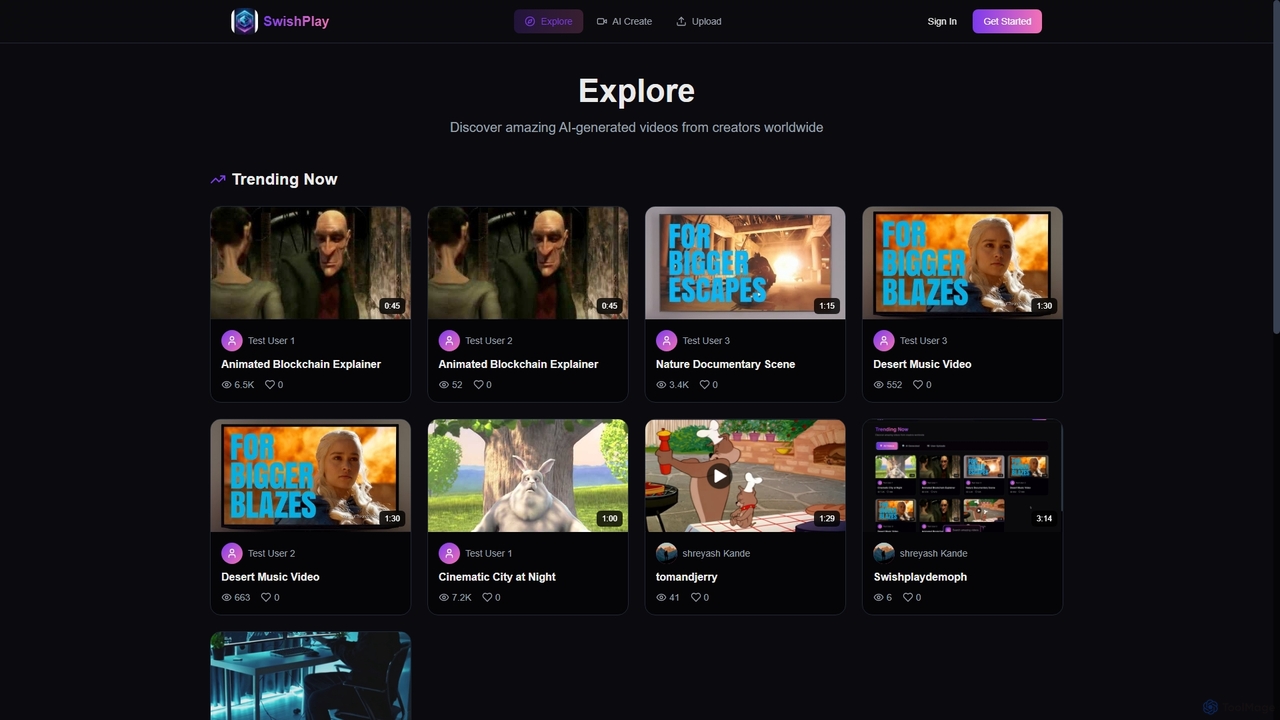The height and width of the screenshot is (720, 1280).
Task: Click the Trending Now arrow icon
Action: (218, 180)
